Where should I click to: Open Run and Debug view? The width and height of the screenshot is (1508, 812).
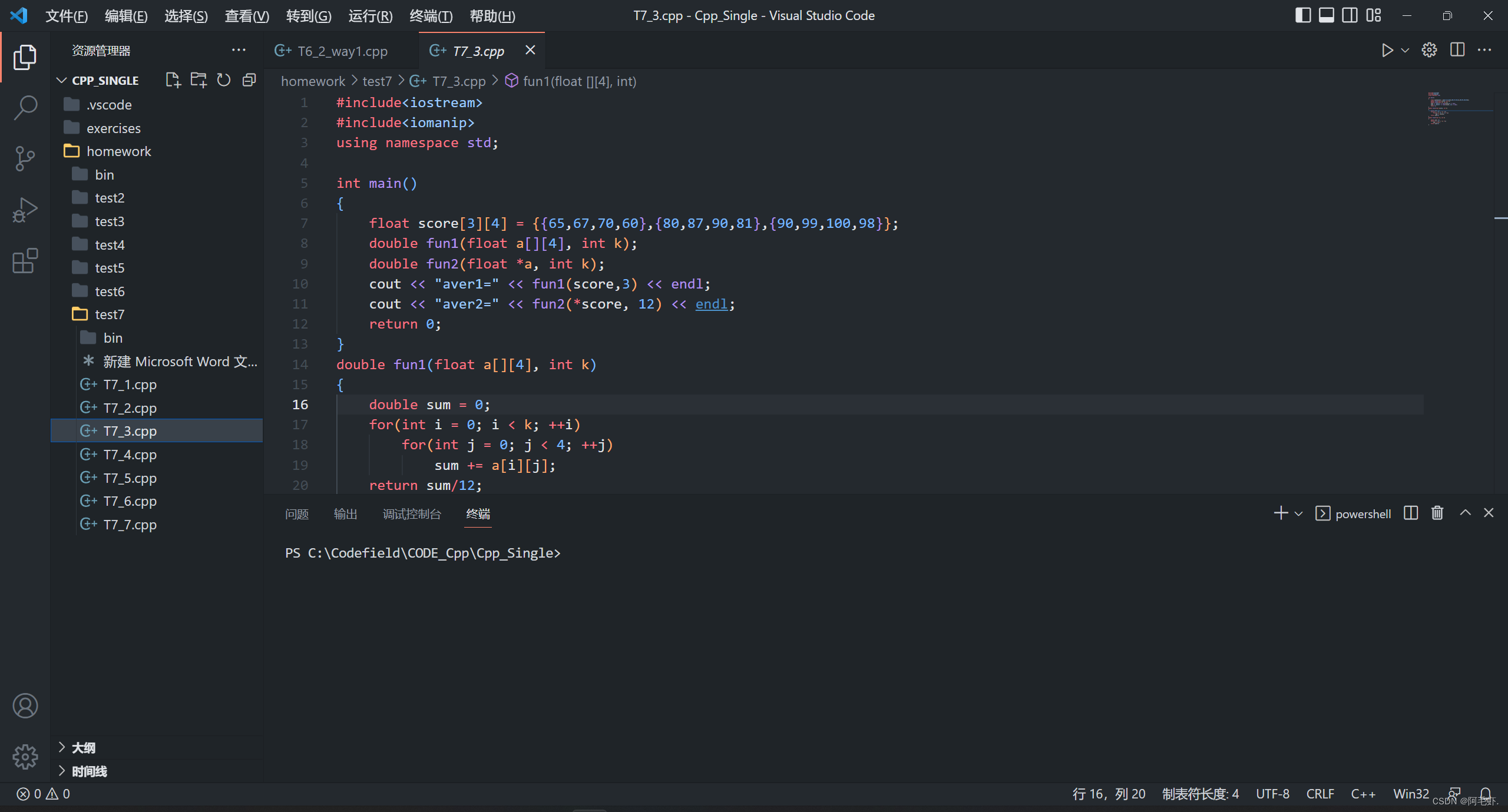[x=25, y=210]
